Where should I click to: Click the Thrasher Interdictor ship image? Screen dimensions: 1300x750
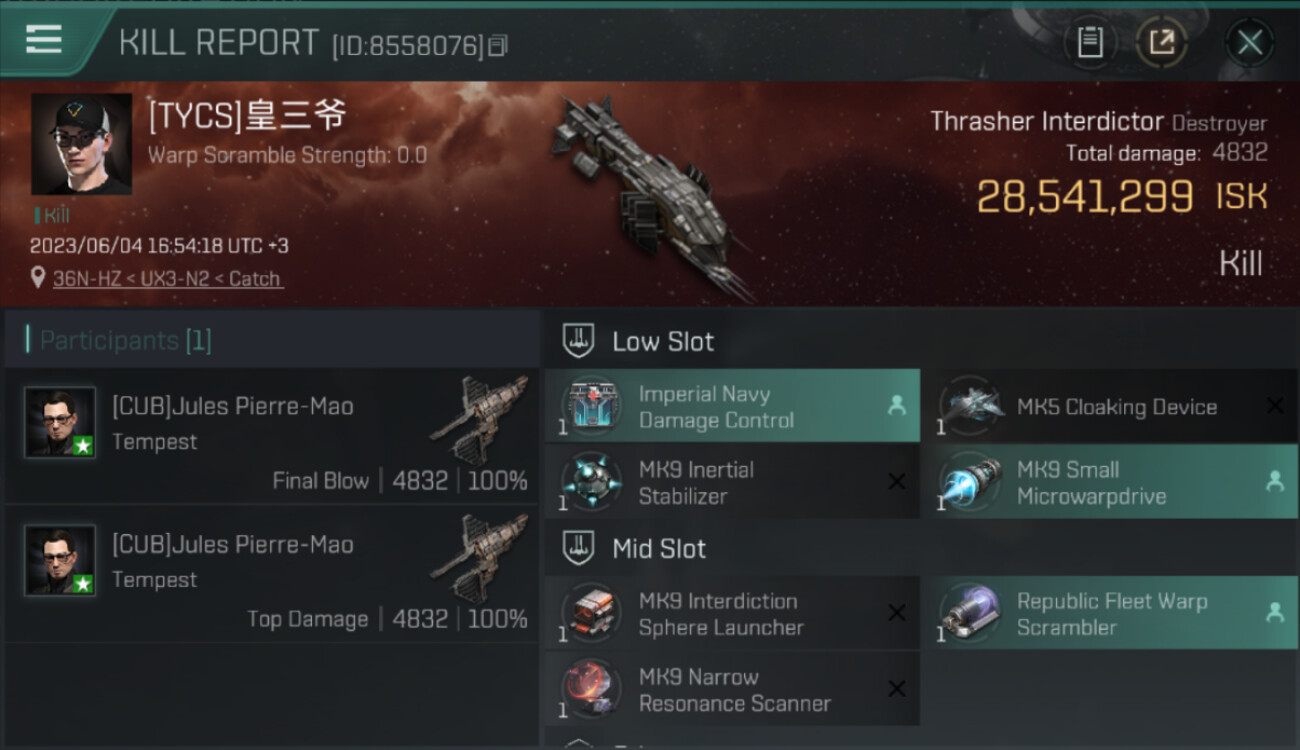coord(648,195)
